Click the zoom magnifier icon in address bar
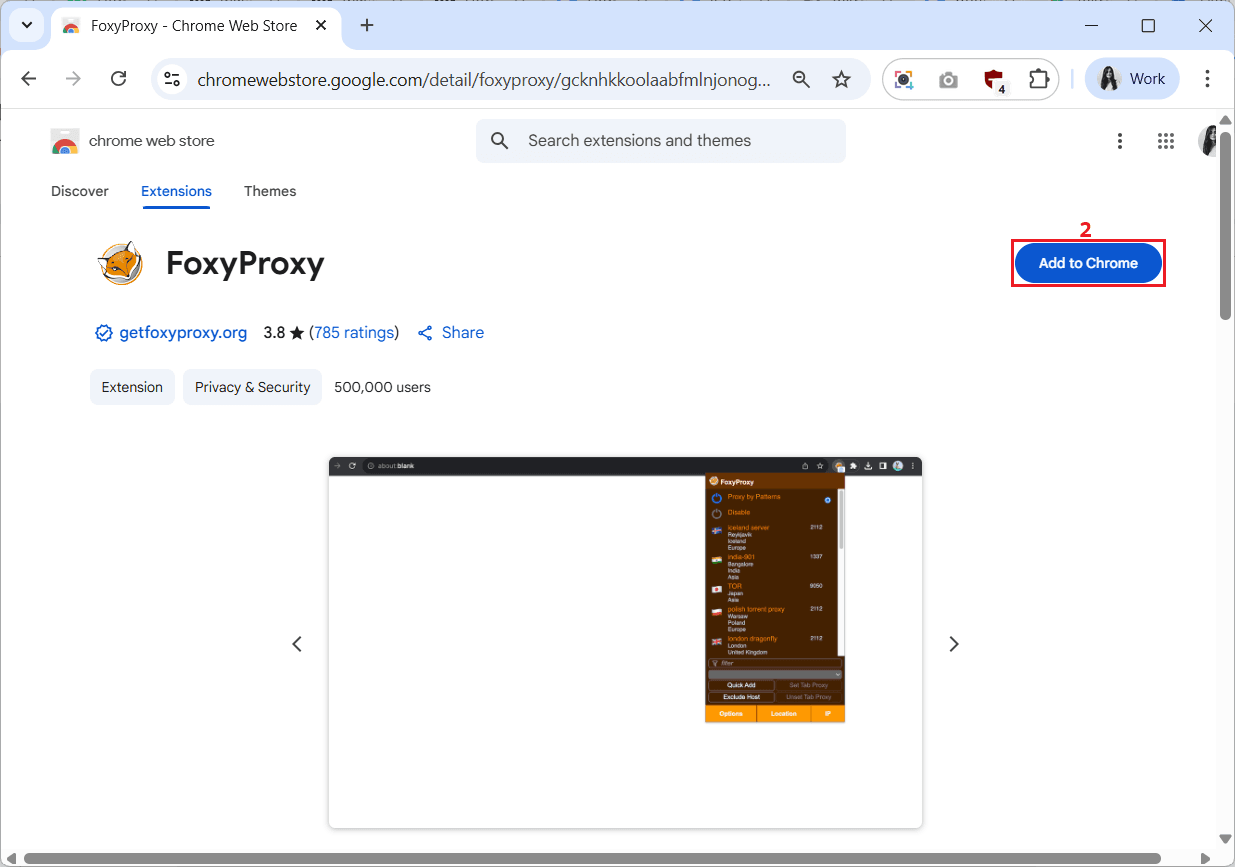The image size is (1235, 867). (801, 79)
